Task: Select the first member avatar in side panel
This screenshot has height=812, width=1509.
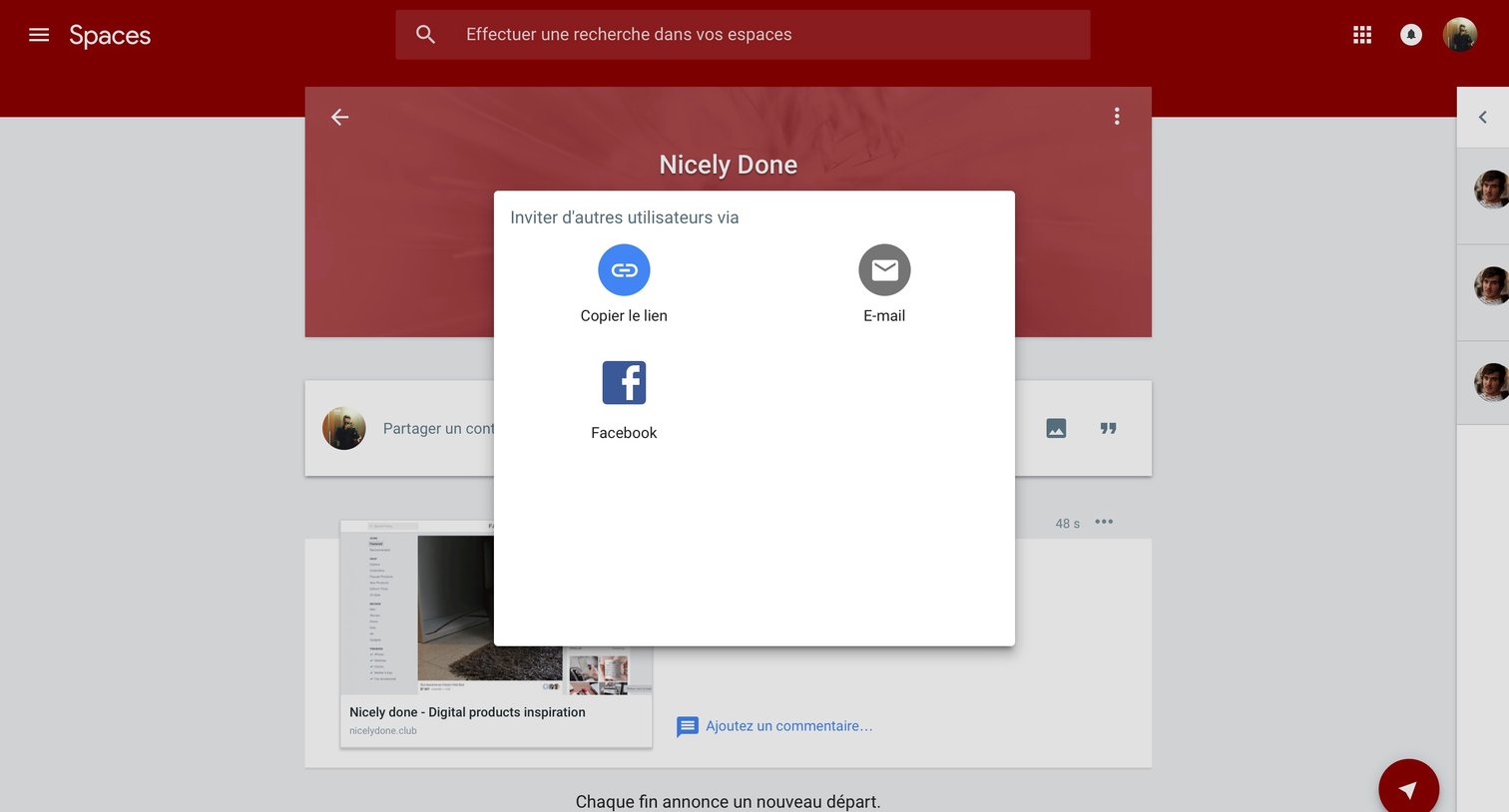Action: (x=1491, y=190)
